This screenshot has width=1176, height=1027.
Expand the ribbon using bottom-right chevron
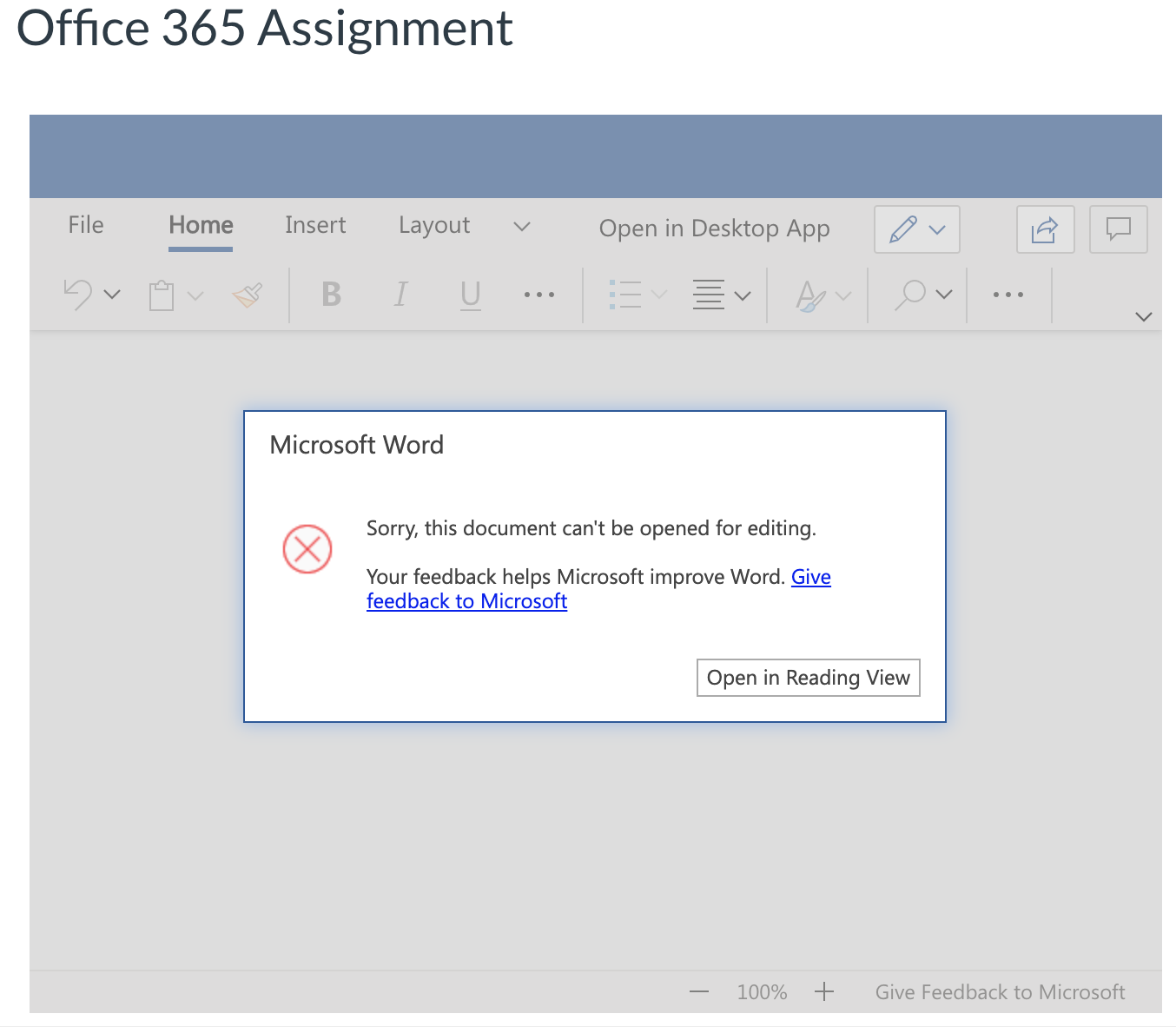[1143, 317]
